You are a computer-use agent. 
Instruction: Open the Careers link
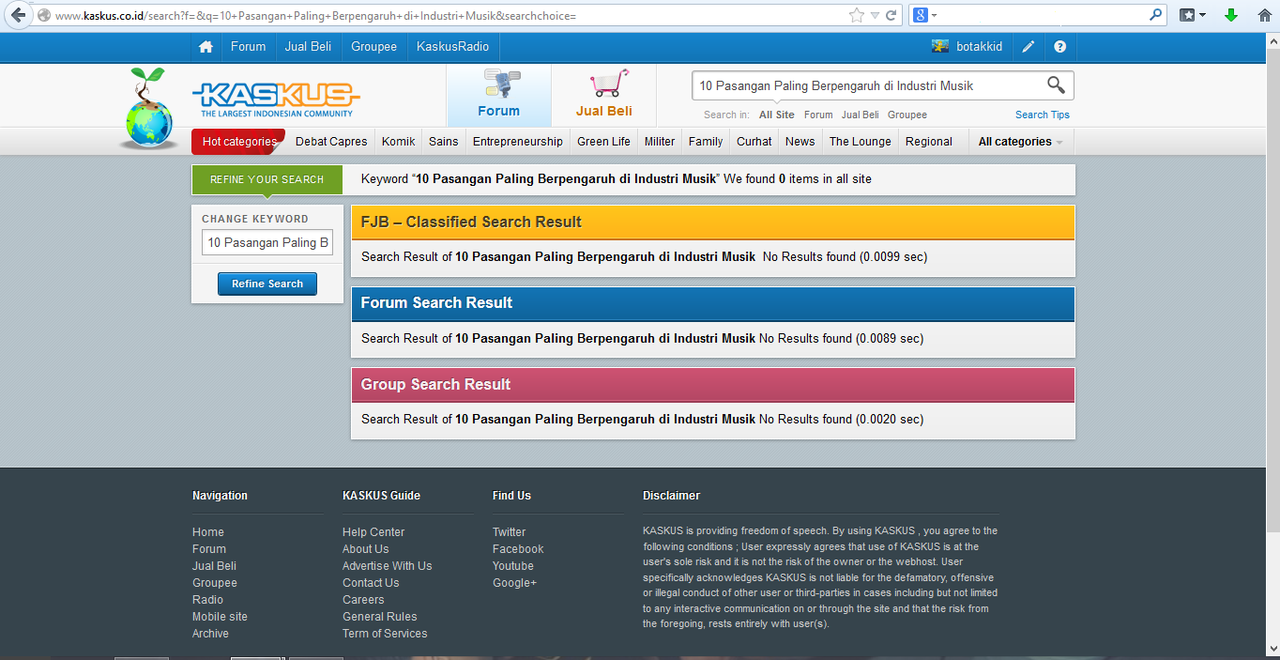[363, 600]
